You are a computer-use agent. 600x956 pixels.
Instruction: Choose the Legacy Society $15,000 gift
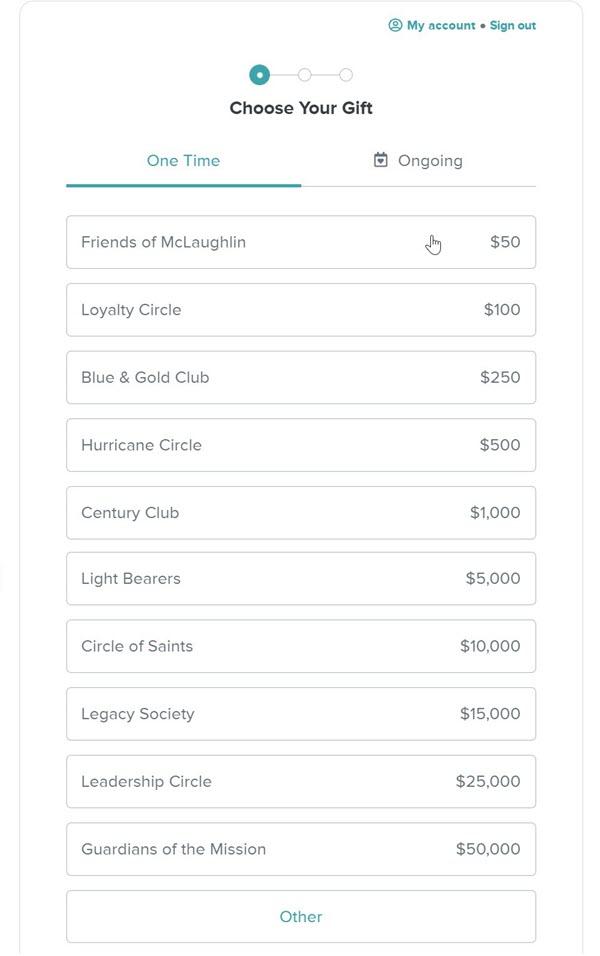(x=300, y=714)
